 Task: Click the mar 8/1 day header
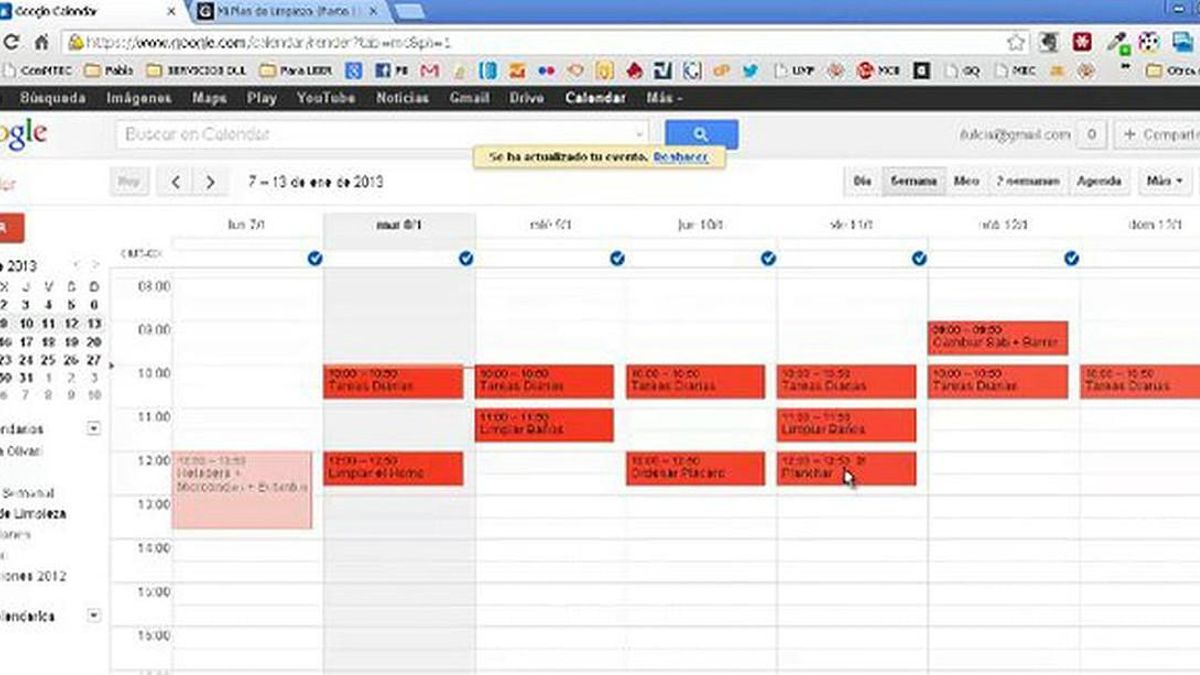click(399, 225)
